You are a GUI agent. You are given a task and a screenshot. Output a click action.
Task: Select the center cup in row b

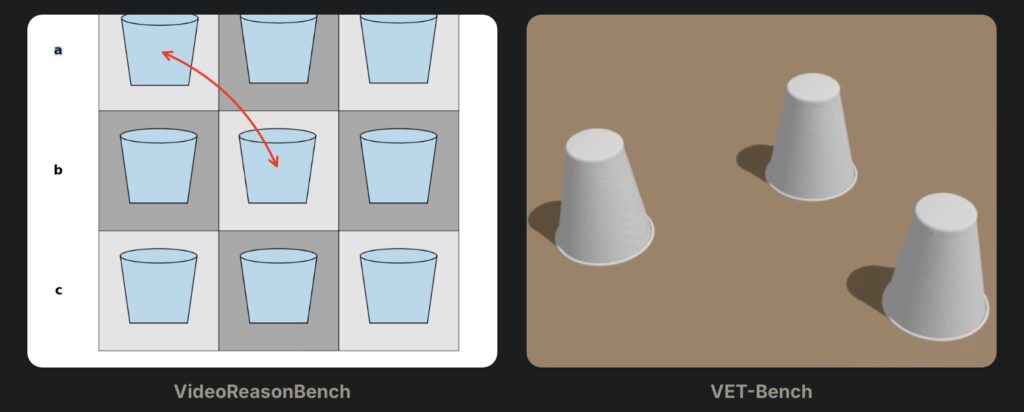click(x=278, y=166)
